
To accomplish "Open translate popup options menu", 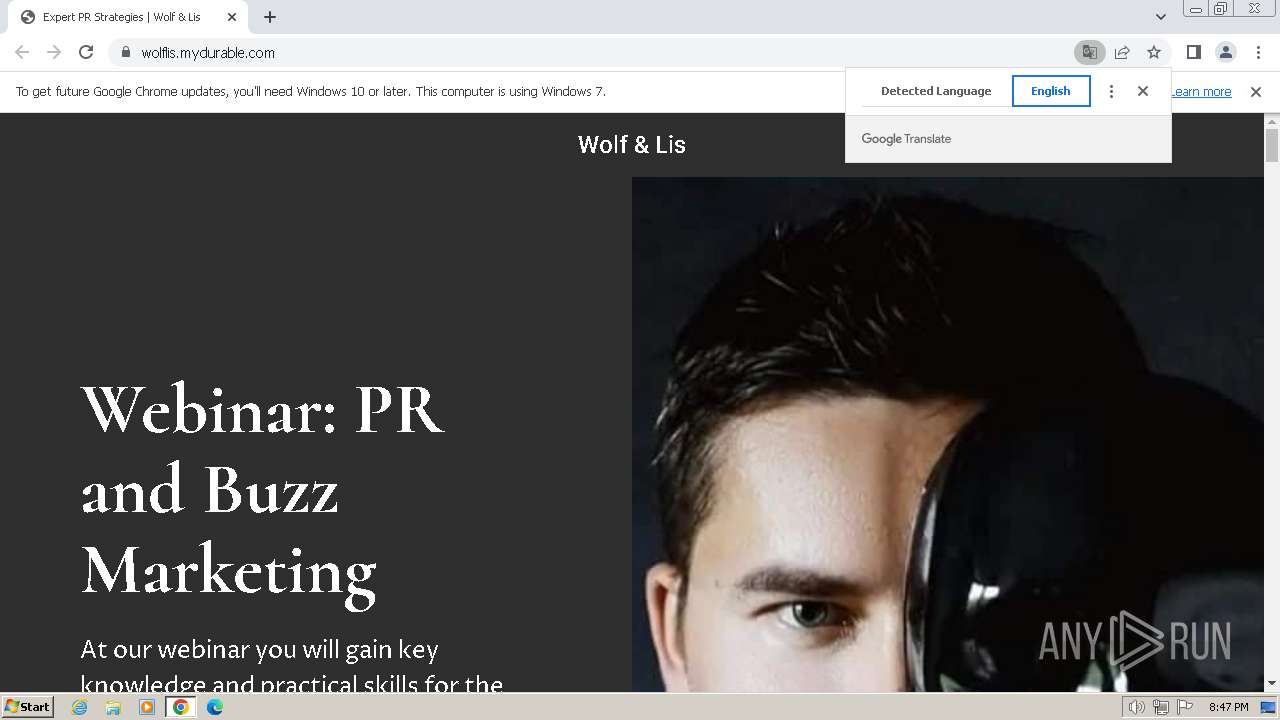I will [x=1111, y=91].
